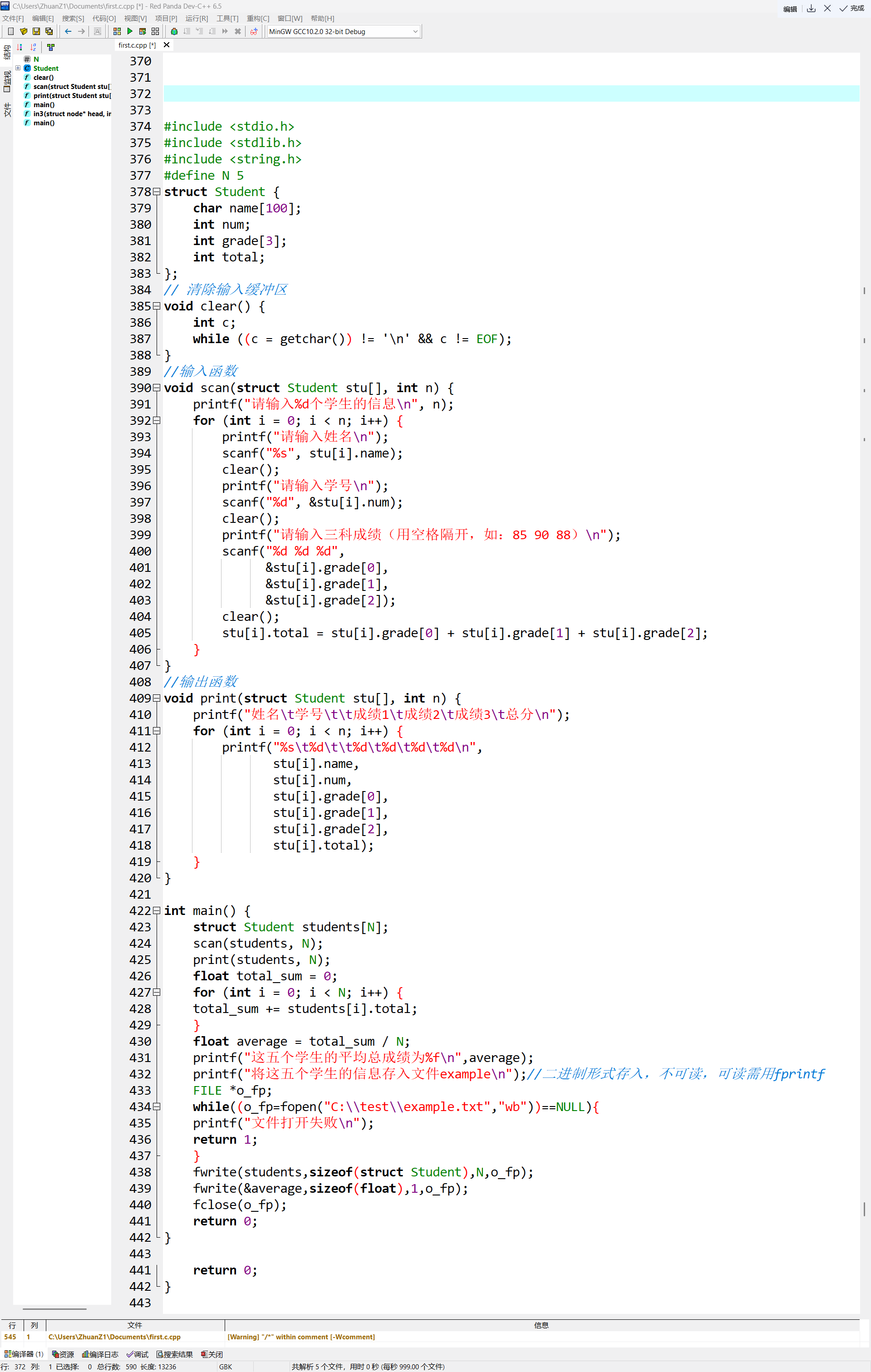The height and width of the screenshot is (1372, 871).
Task: Click the download icon at top right
Action: tap(811, 9)
